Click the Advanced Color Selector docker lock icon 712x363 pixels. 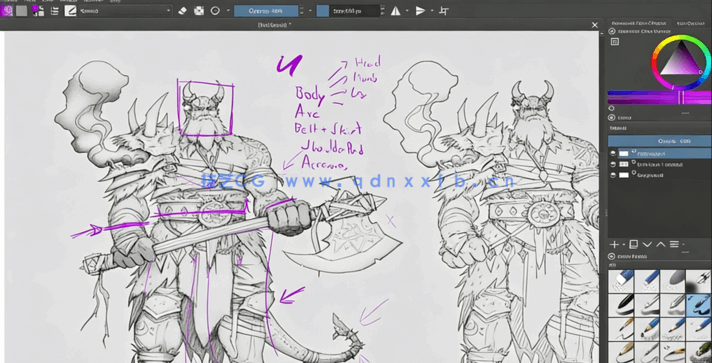[x=612, y=31]
